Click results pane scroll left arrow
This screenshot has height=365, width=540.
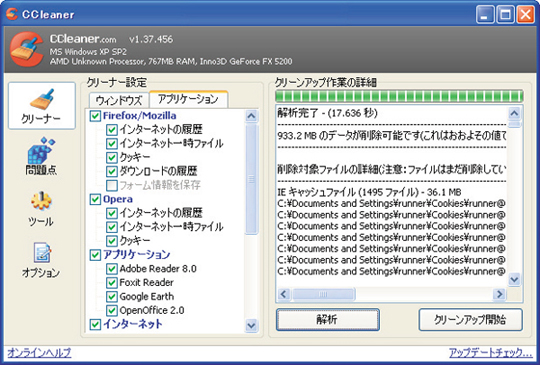click(284, 294)
